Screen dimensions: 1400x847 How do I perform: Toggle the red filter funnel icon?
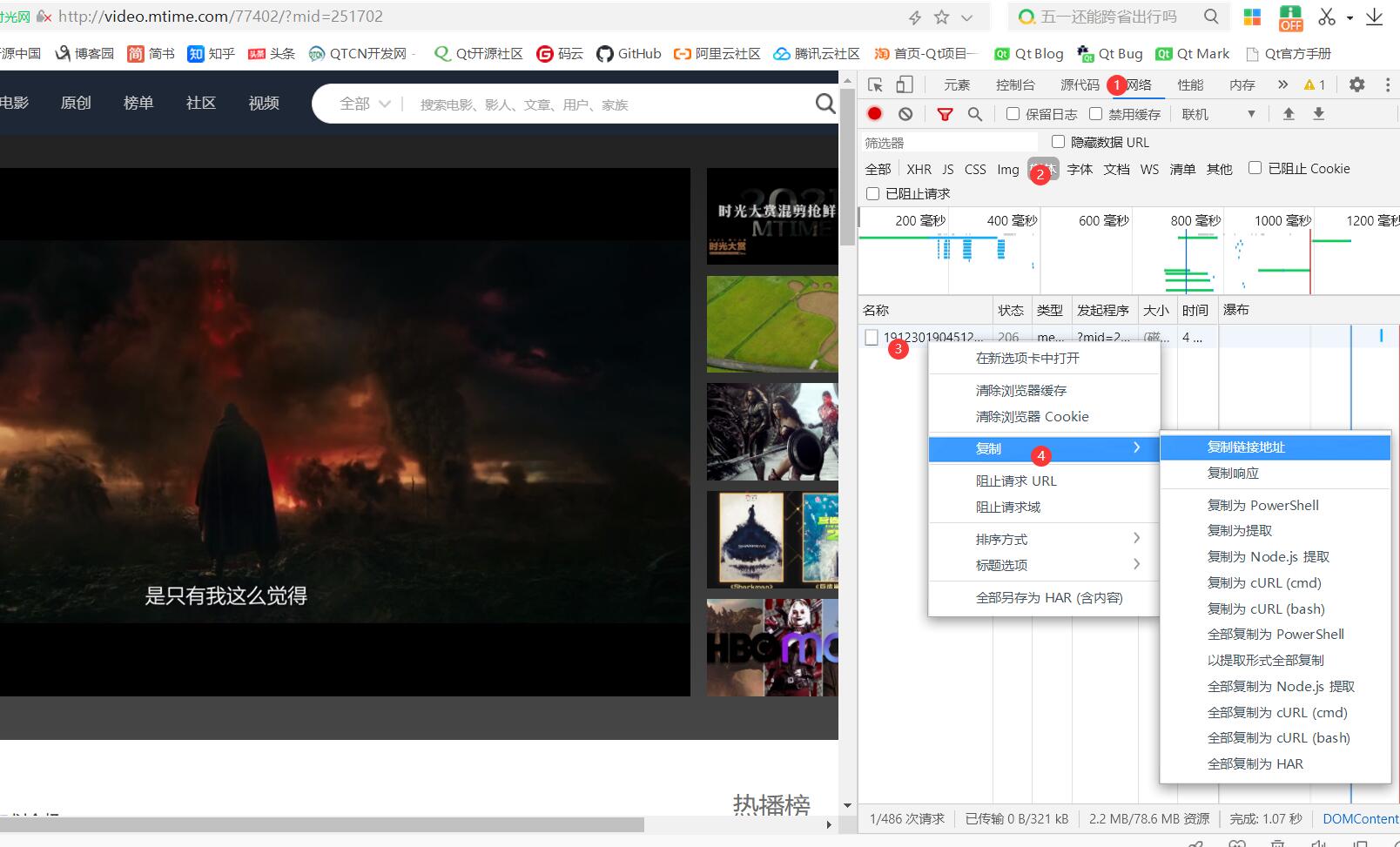pyautogui.click(x=945, y=114)
